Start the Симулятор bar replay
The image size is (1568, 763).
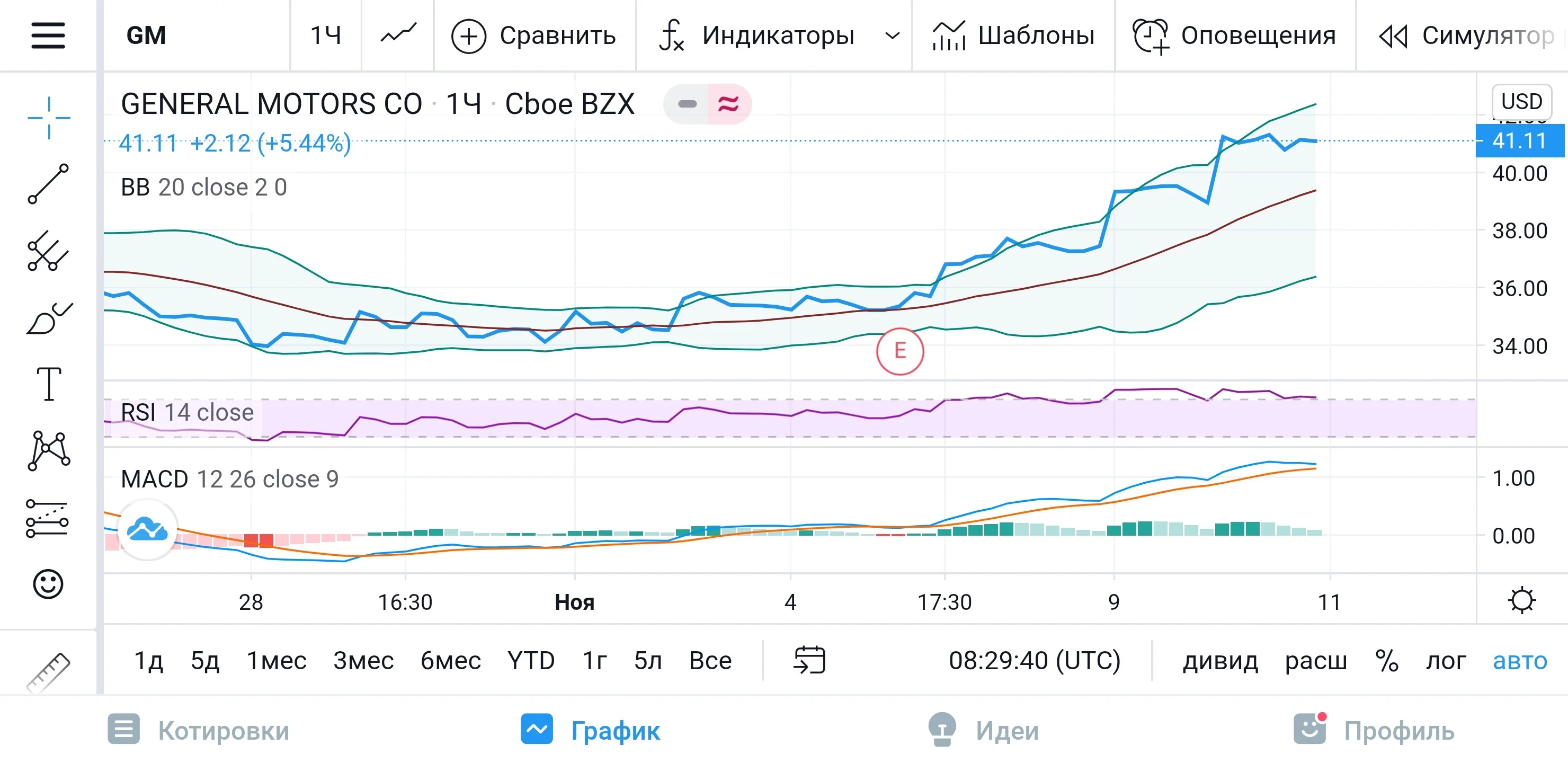tap(1466, 36)
